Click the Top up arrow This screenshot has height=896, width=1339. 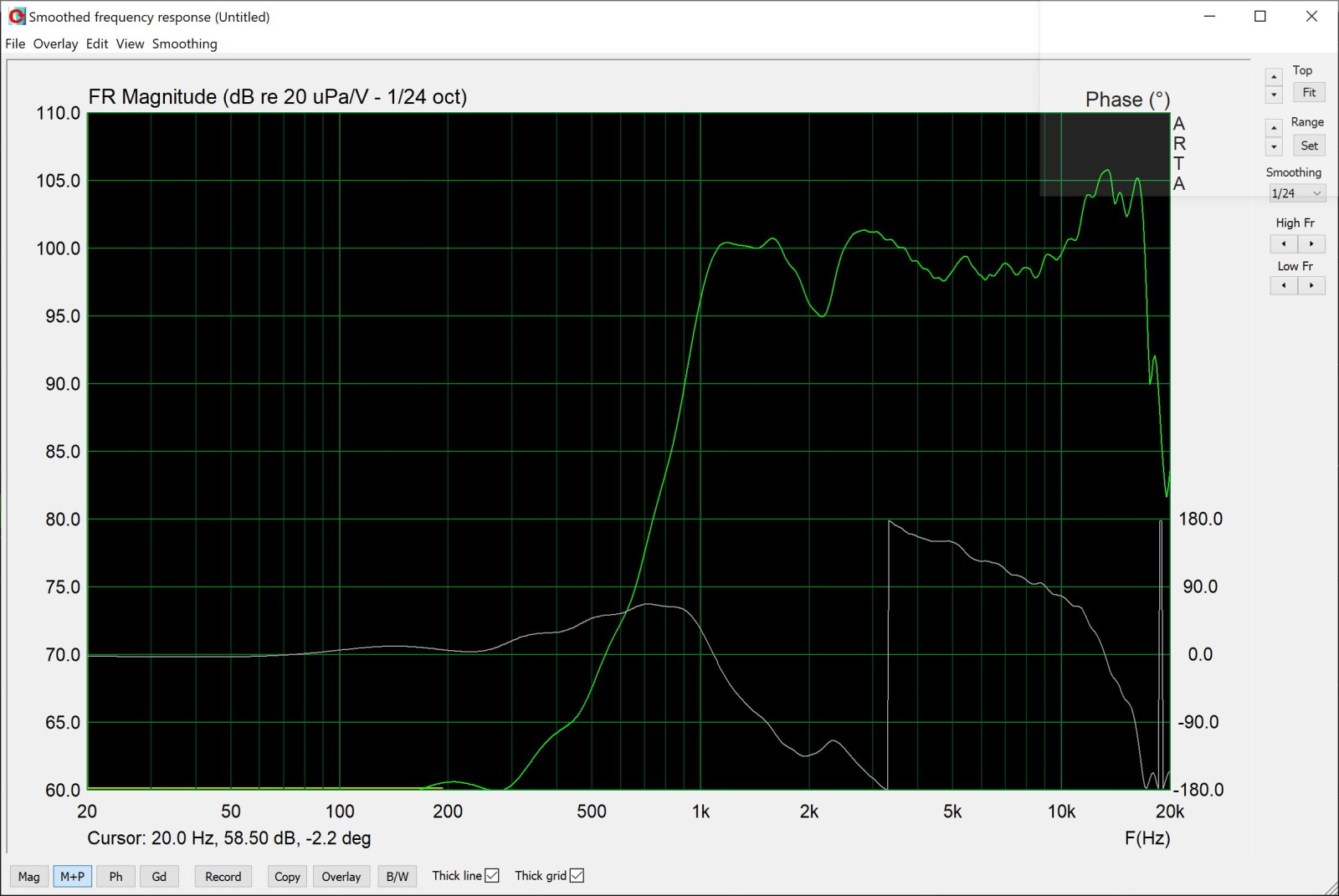[x=1274, y=77]
